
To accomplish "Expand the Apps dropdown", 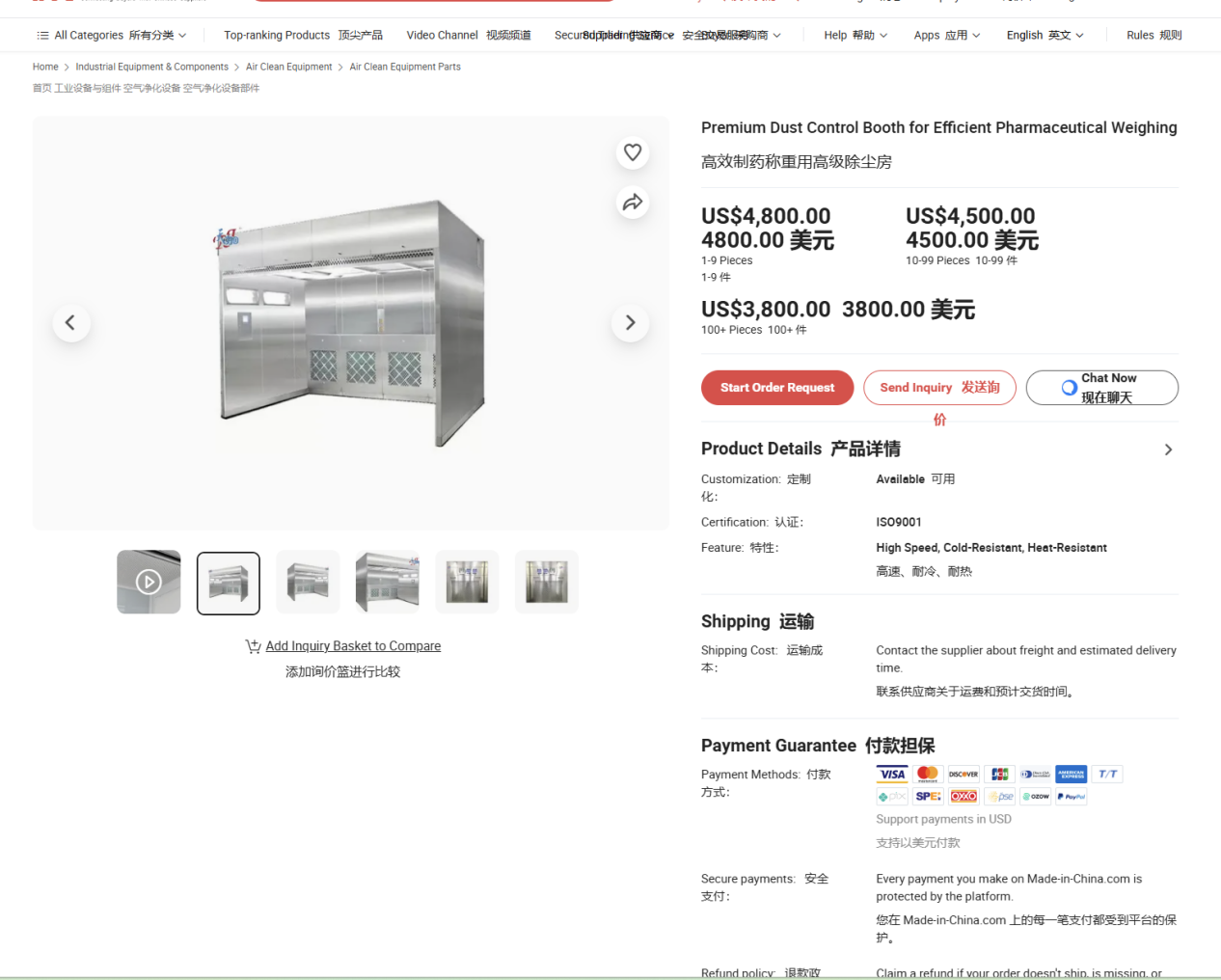I will (946, 35).
